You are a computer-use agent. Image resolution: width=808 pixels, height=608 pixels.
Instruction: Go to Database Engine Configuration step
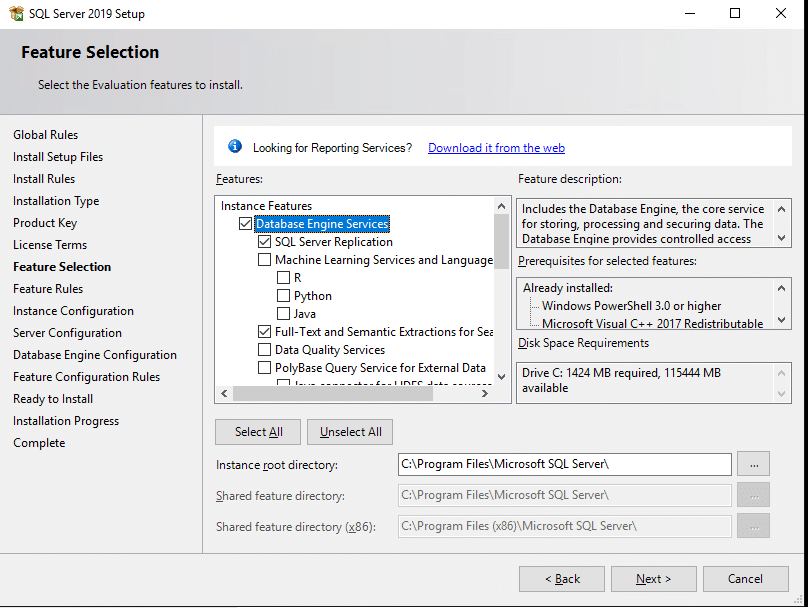pyautogui.click(x=94, y=354)
